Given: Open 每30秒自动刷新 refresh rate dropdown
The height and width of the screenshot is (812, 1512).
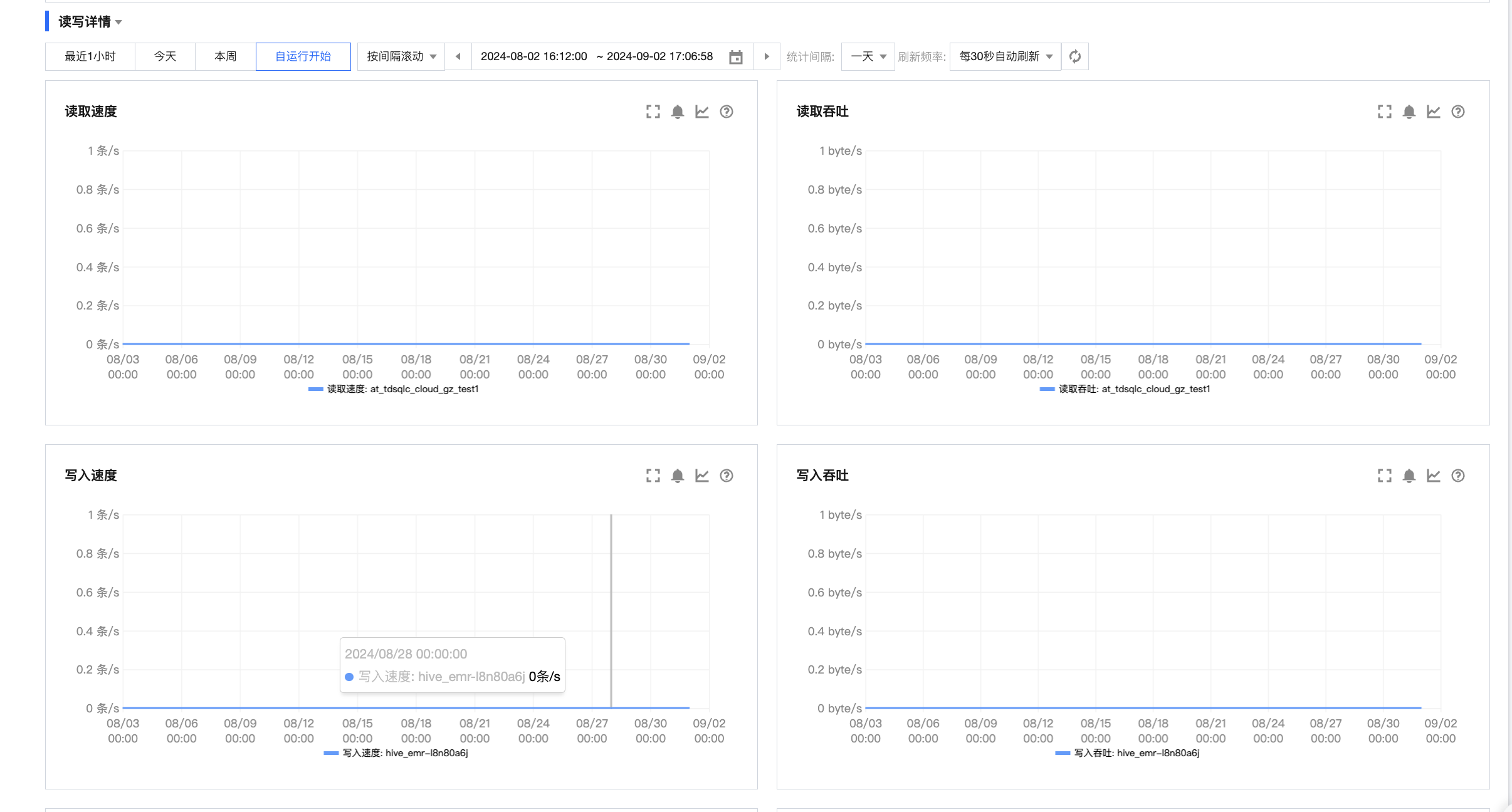Looking at the screenshot, I should click(x=1005, y=56).
